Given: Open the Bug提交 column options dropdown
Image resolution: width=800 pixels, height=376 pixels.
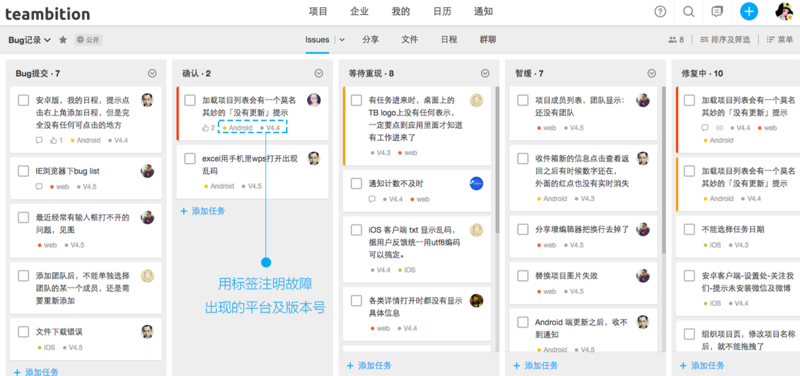Looking at the screenshot, I should click(x=152, y=73).
